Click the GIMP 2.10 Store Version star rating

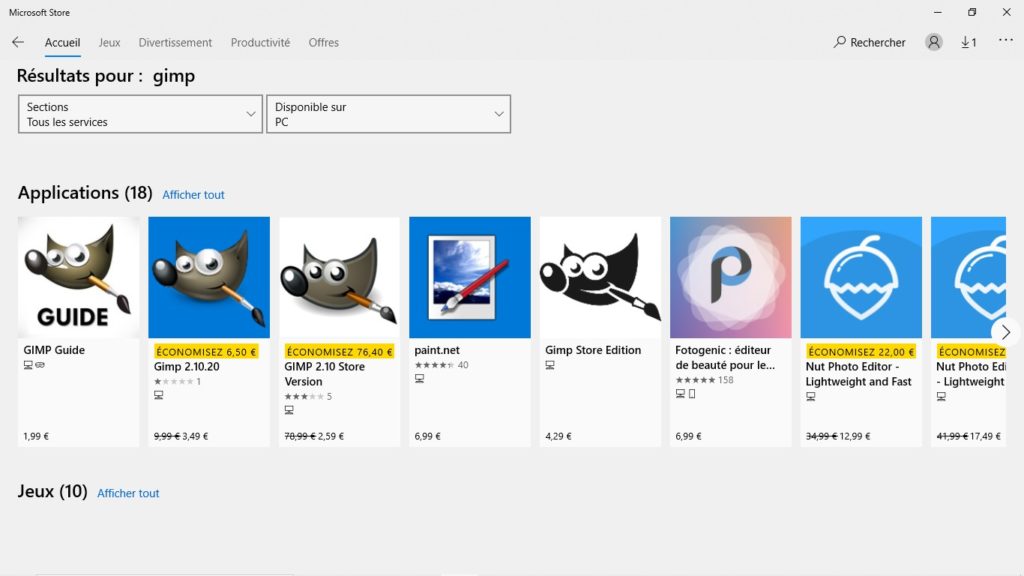pyautogui.click(x=308, y=396)
